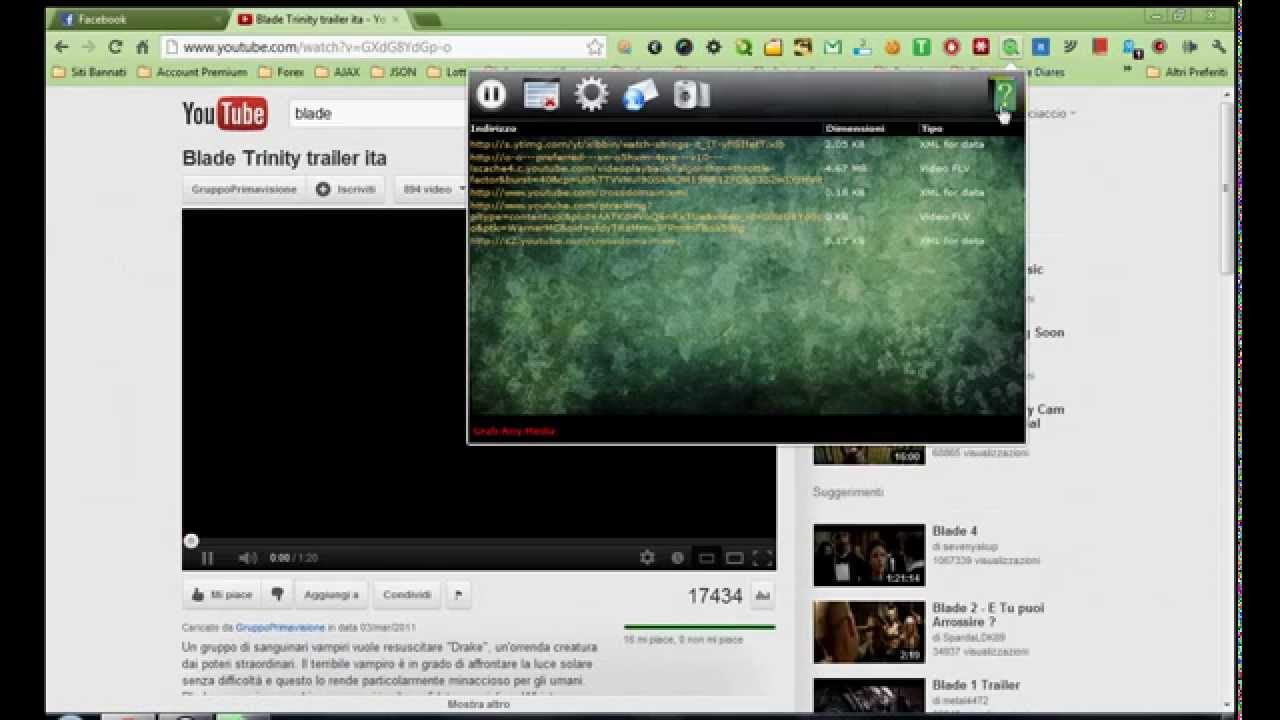Open the Blade 4 video thumbnail
Viewport: 1280px width, 720px height.
(x=869, y=555)
